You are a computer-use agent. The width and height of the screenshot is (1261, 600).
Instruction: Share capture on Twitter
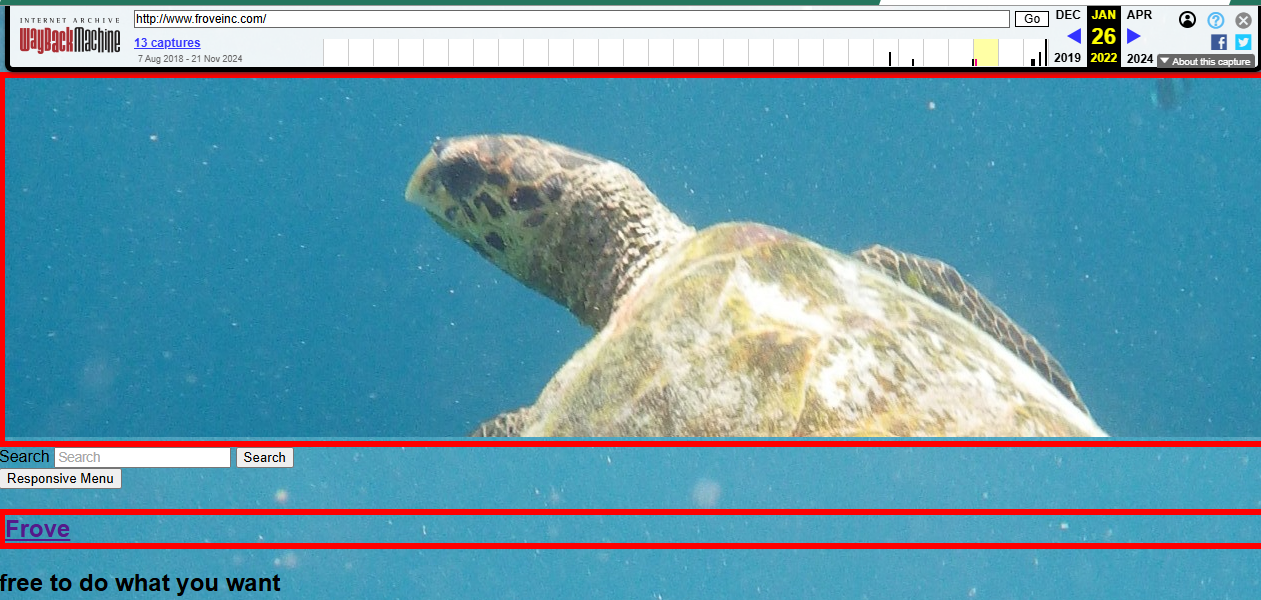click(1243, 42)
